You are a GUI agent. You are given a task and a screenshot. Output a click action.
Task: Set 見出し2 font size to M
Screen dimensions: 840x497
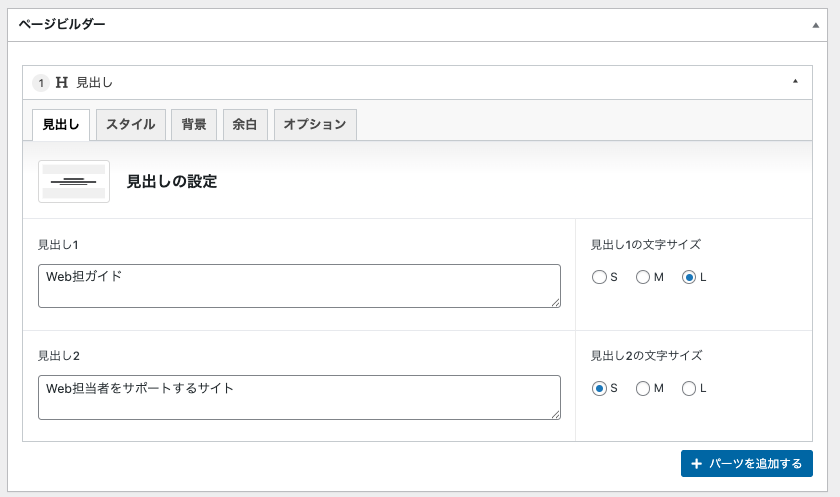tap(643, 388)
